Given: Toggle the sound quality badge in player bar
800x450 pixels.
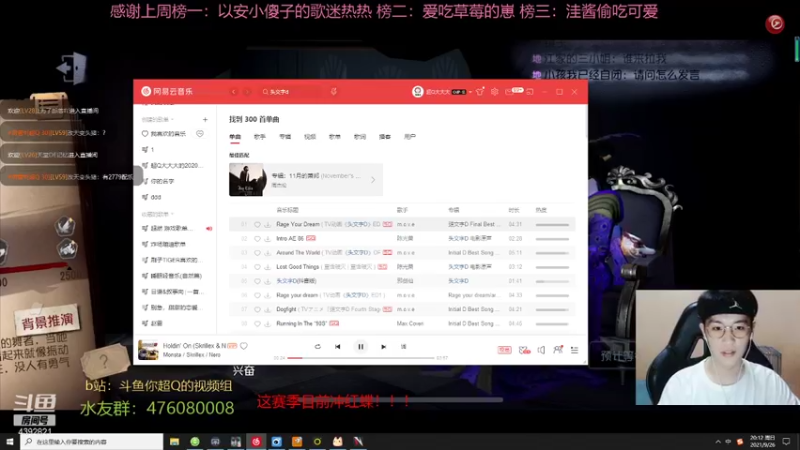Looking at the screenshot, I should [x=504, y=350].
